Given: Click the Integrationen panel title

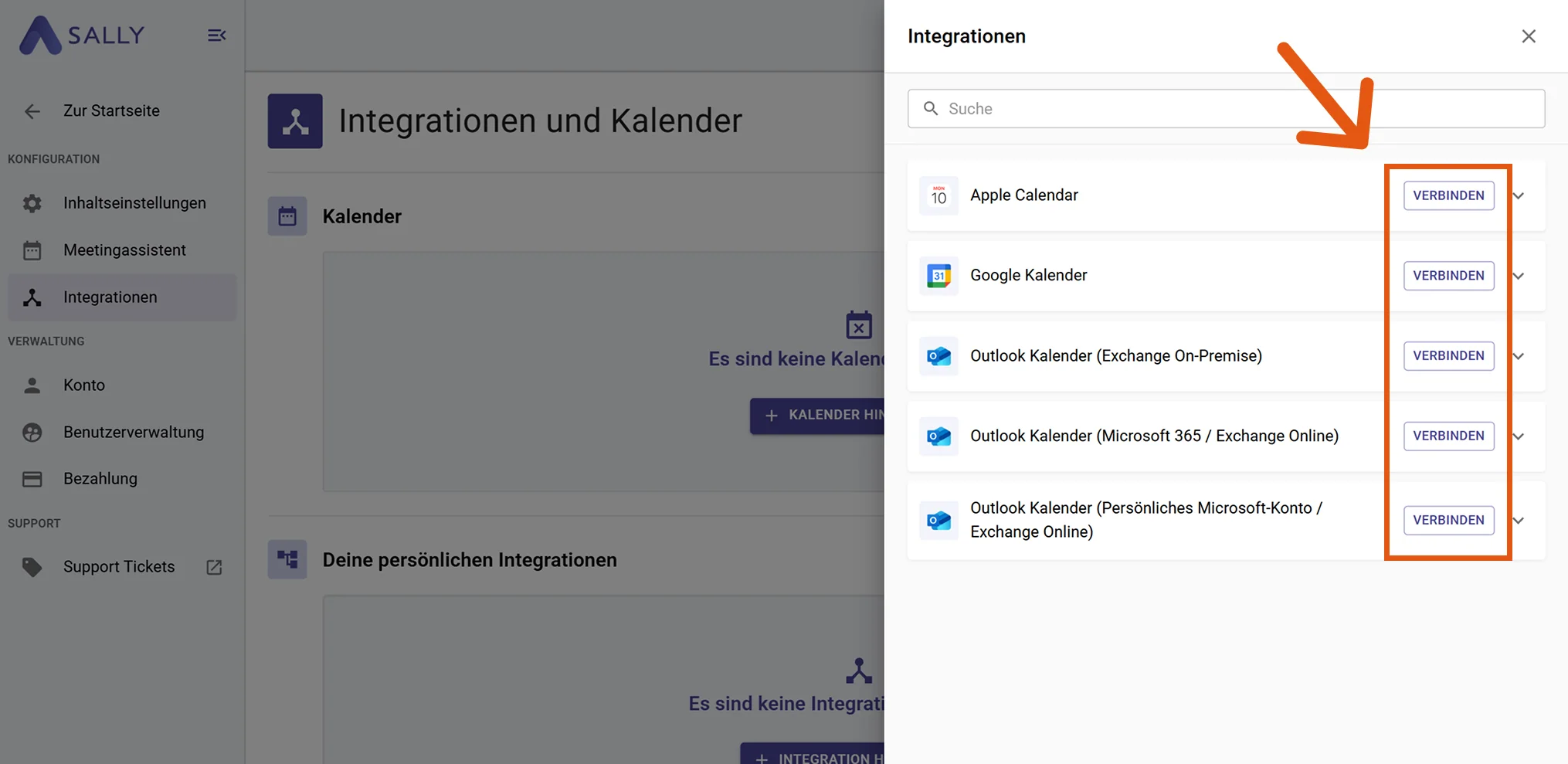Looking at the screenshot, I should click(966, 36).
